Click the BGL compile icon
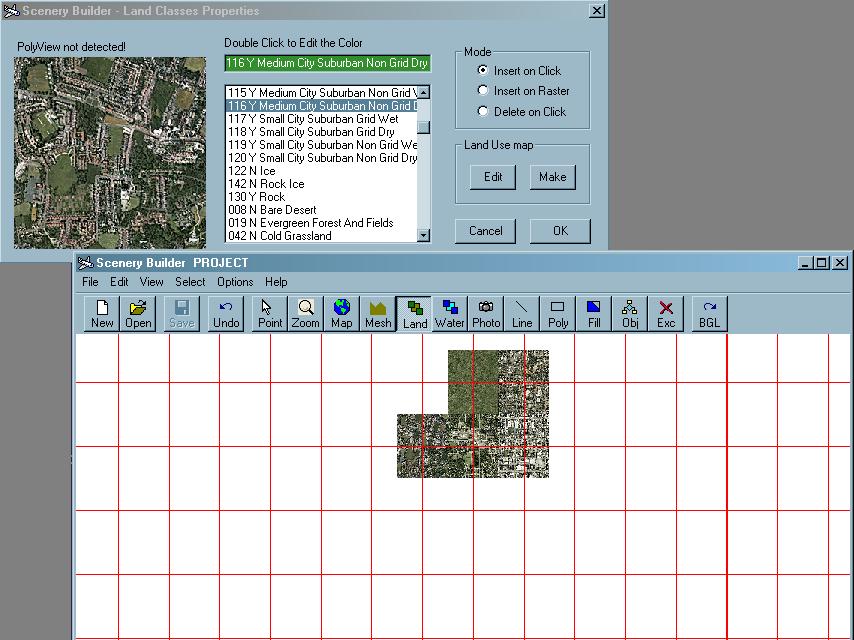The image size is (854, 640). [x=709, y=313]
